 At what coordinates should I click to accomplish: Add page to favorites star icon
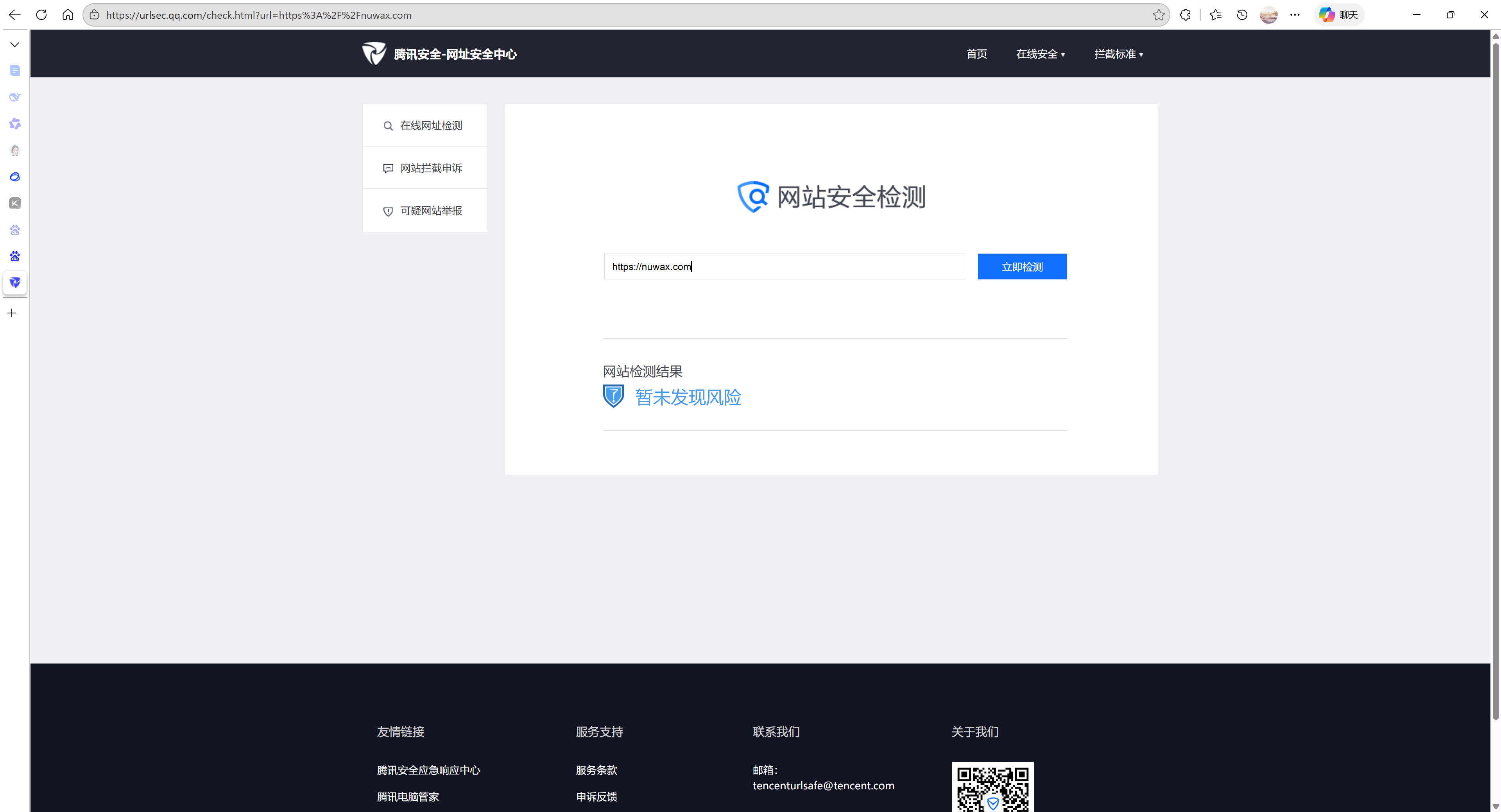pyautogui.click(x=1158, y=15)
